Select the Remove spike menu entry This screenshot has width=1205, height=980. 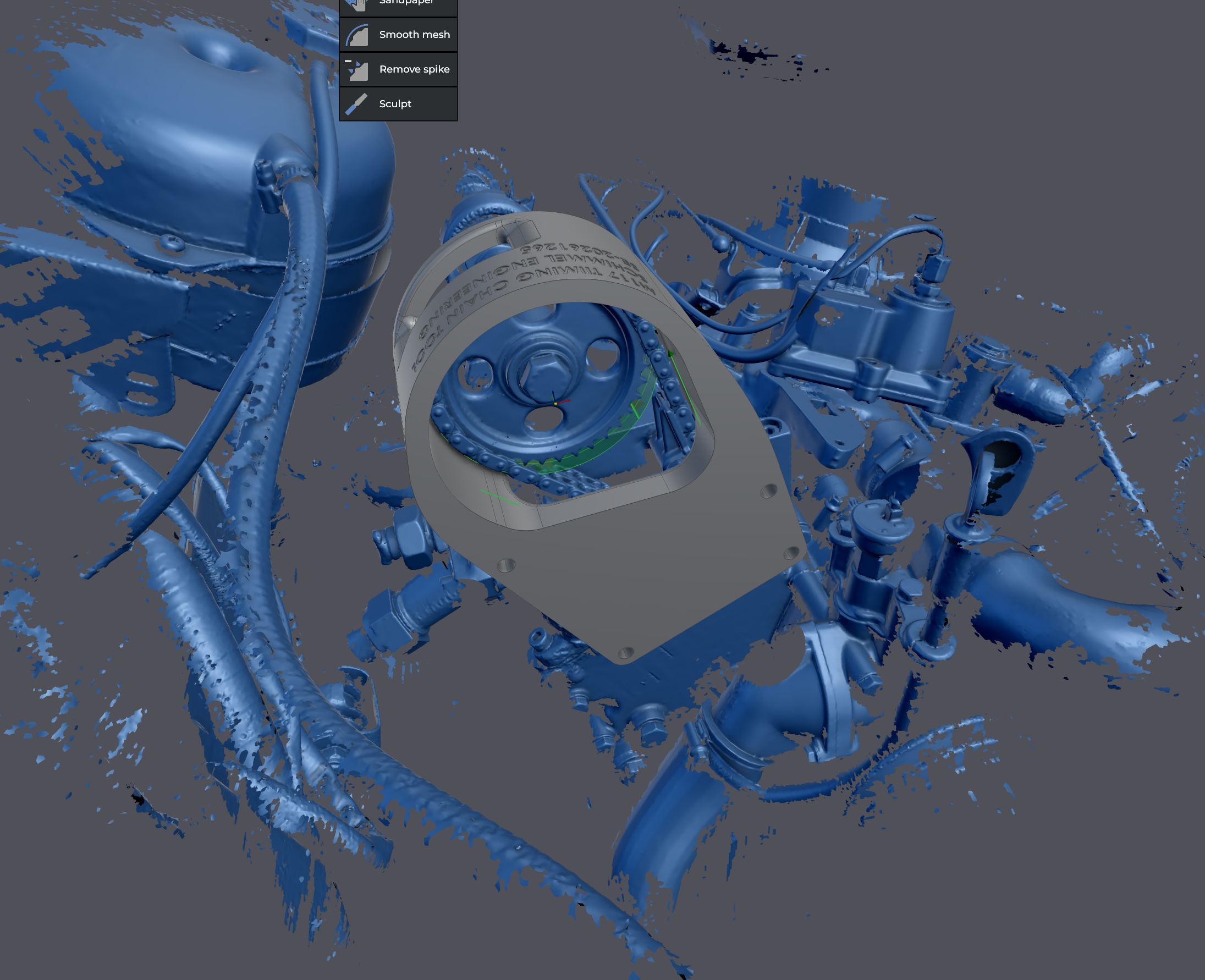[398, 69]
